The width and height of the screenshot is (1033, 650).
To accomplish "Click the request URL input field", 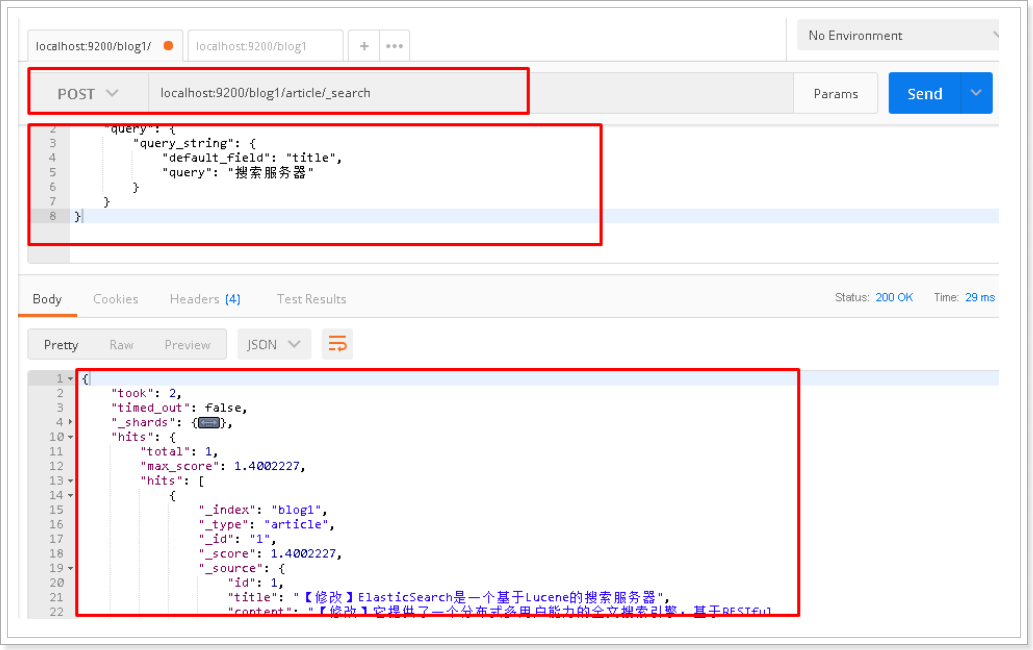I will tap(470, 93).
